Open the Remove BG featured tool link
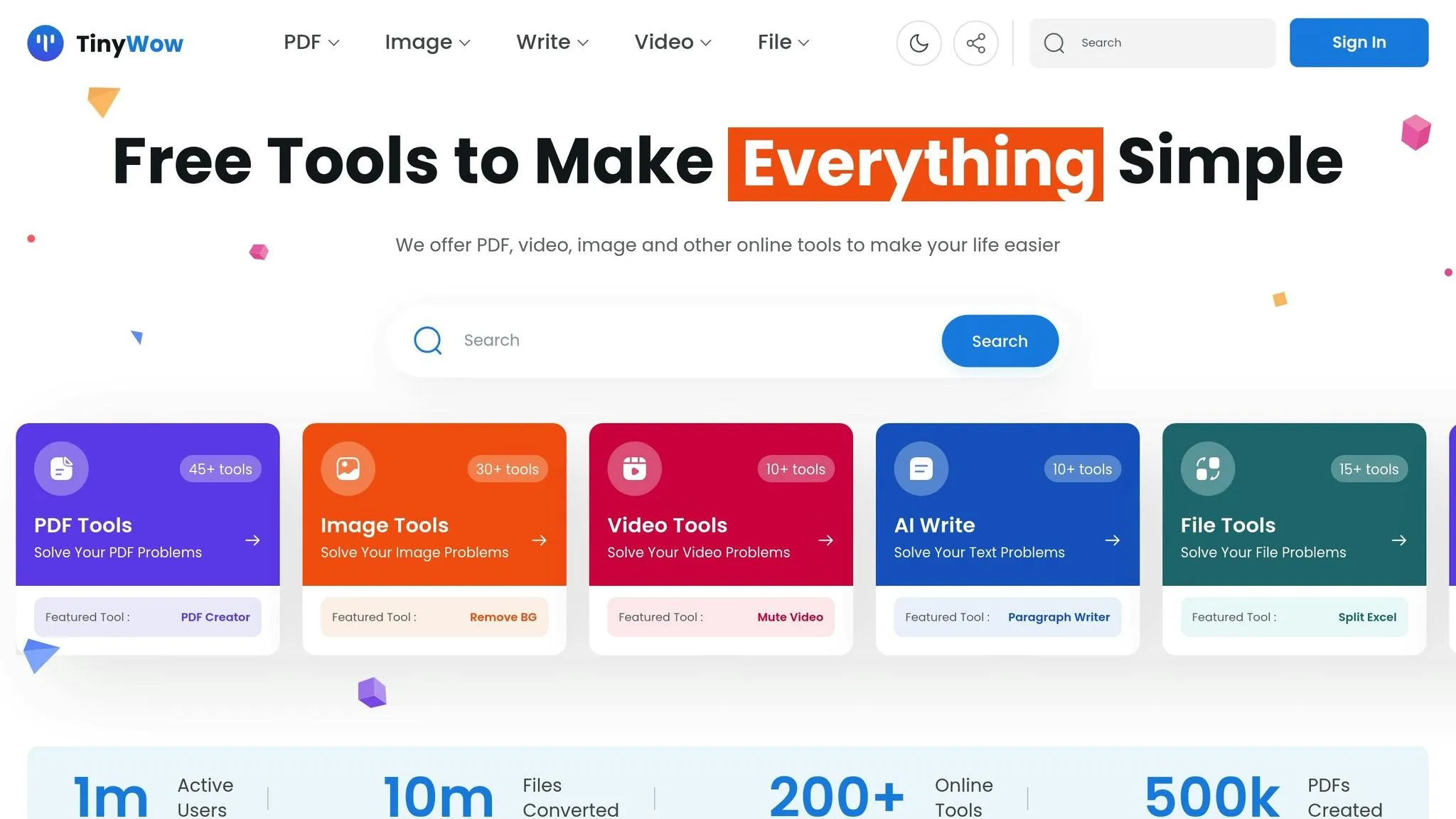The image size is (1456, 819). (503, 617)
